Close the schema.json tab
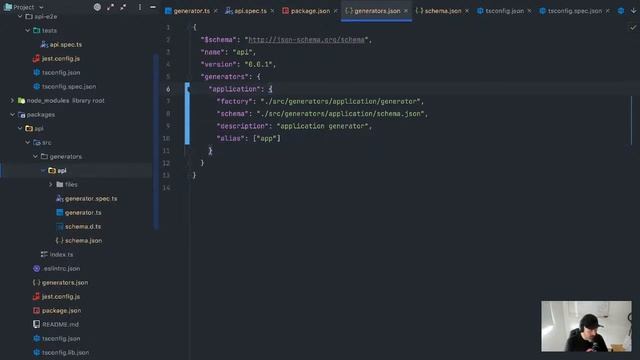The width and height of the screenshot is (640, 360). point(467,11)
